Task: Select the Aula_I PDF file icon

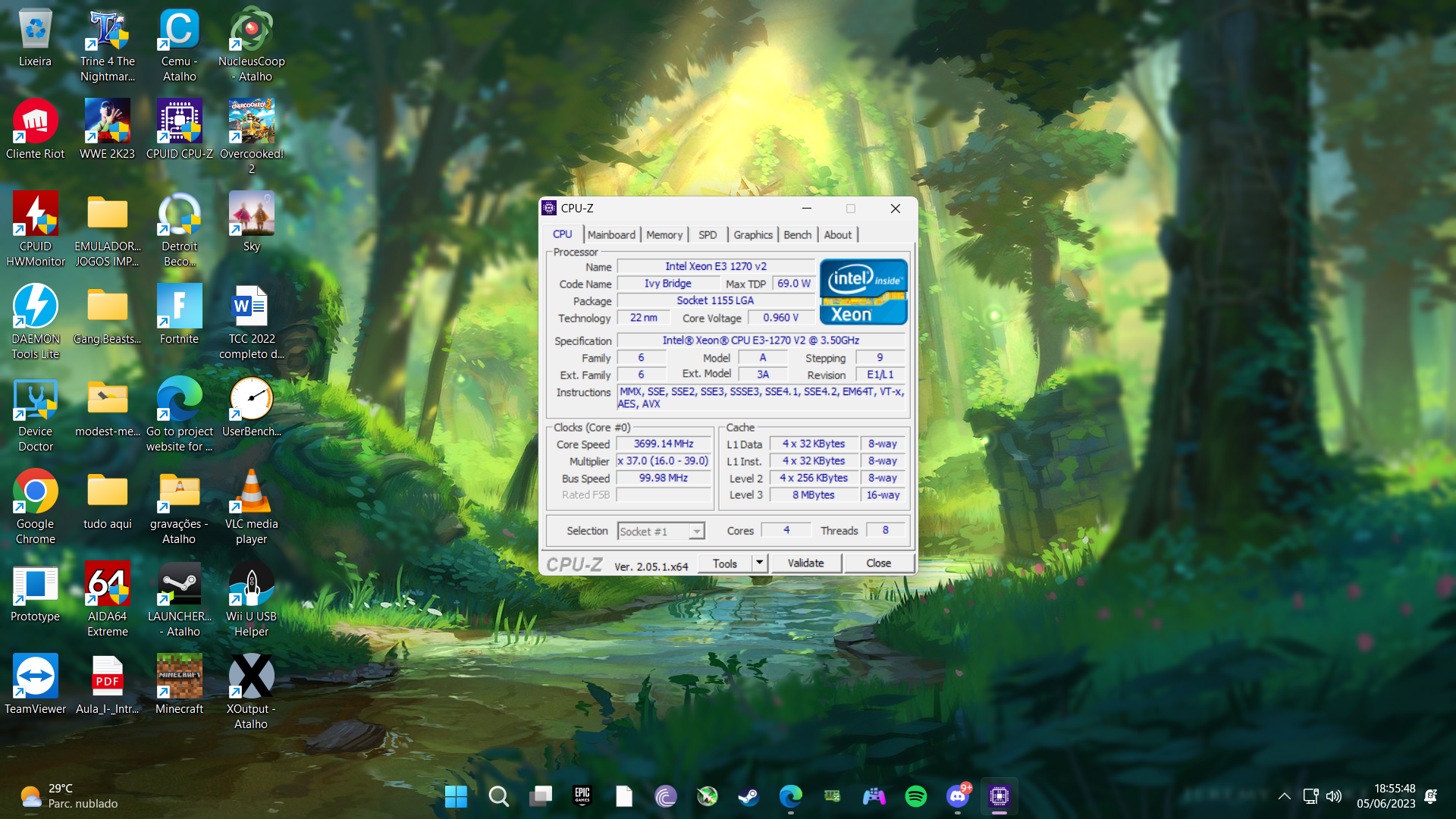Action: 108,686
